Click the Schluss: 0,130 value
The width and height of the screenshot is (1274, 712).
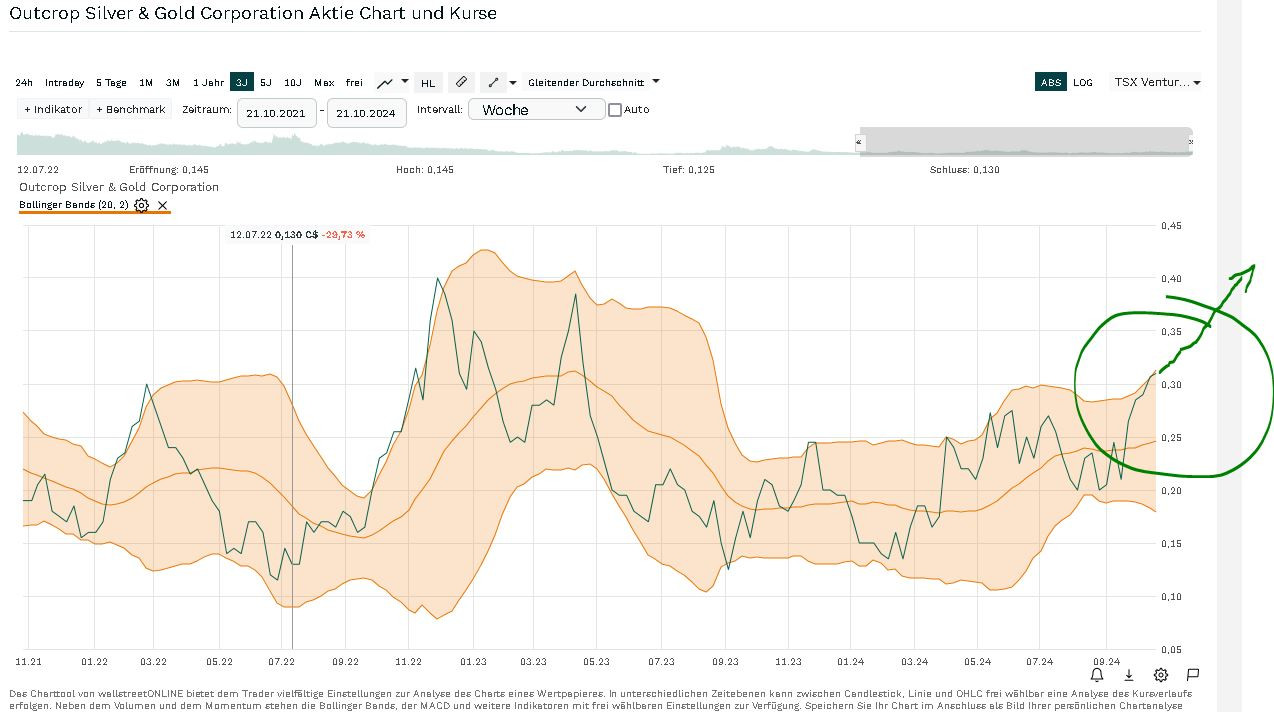coord(965,170)
